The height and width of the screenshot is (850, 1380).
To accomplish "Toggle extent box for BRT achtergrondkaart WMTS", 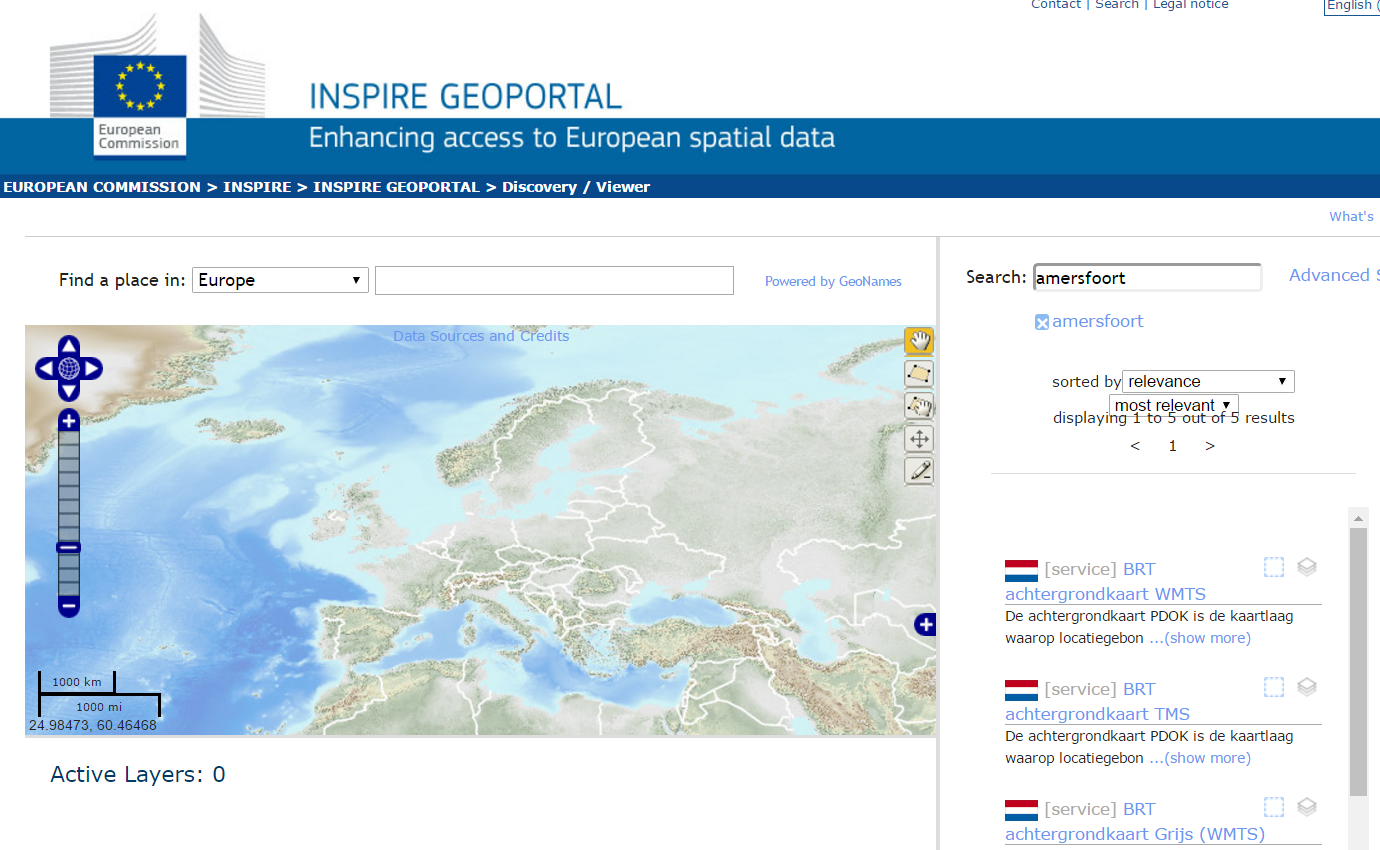I will [x=1273, y=567].
